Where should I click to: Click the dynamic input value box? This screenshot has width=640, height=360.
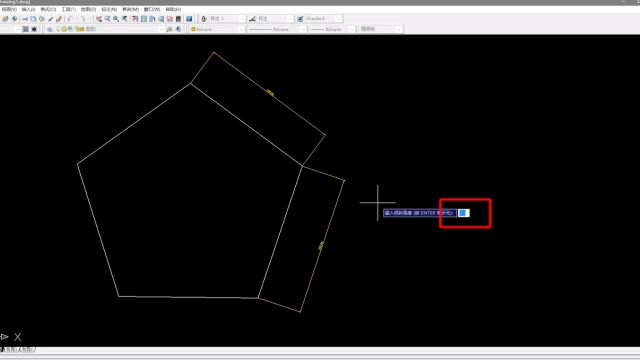click(464, 213)
